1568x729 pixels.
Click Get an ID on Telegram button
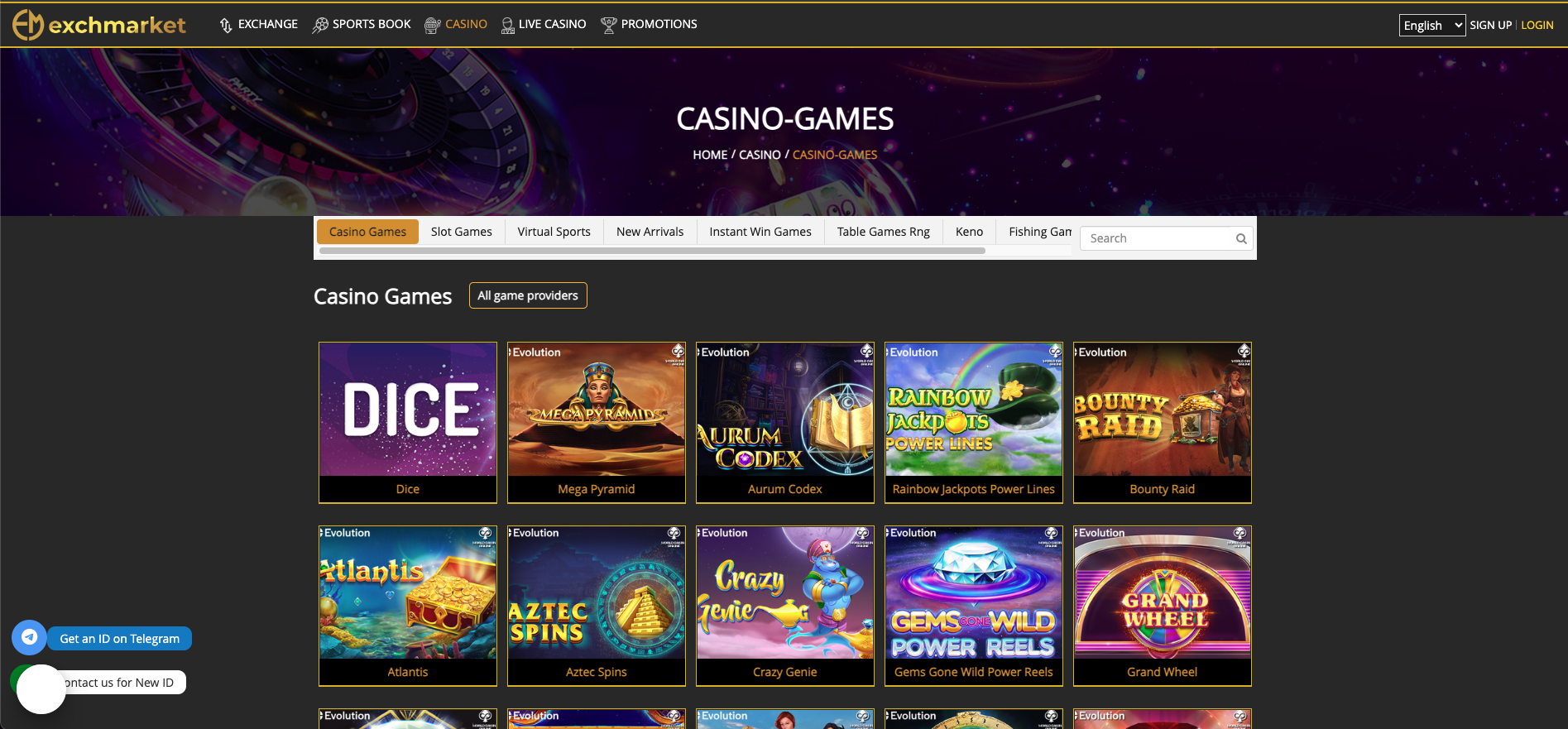coord(119,639)
